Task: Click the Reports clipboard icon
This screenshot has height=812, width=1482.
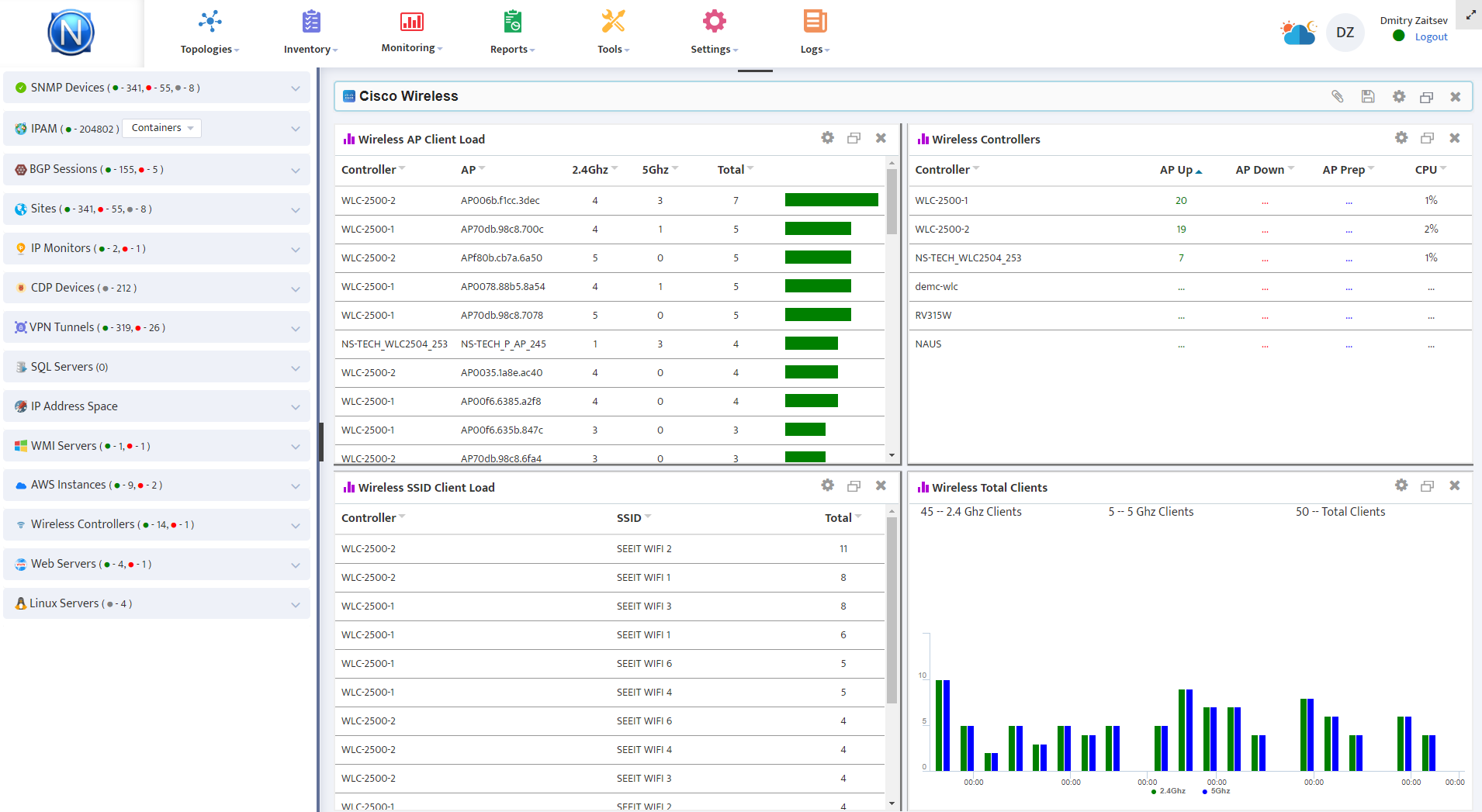Action: click(x=512, y=21)
